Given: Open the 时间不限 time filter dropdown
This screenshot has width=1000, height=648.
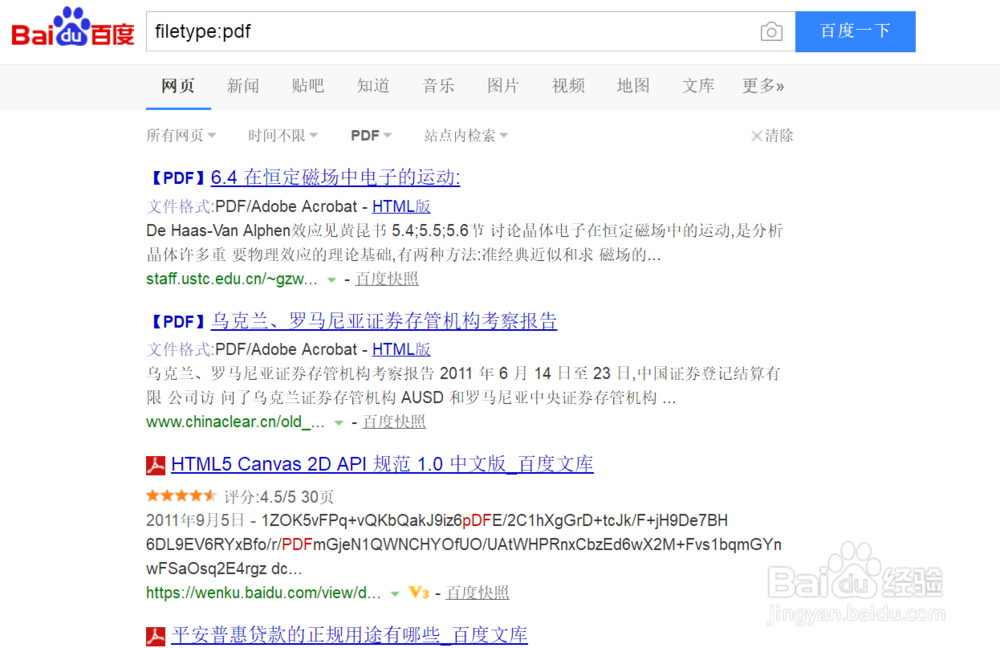Looking at the screenshot, I should [283, 135].
